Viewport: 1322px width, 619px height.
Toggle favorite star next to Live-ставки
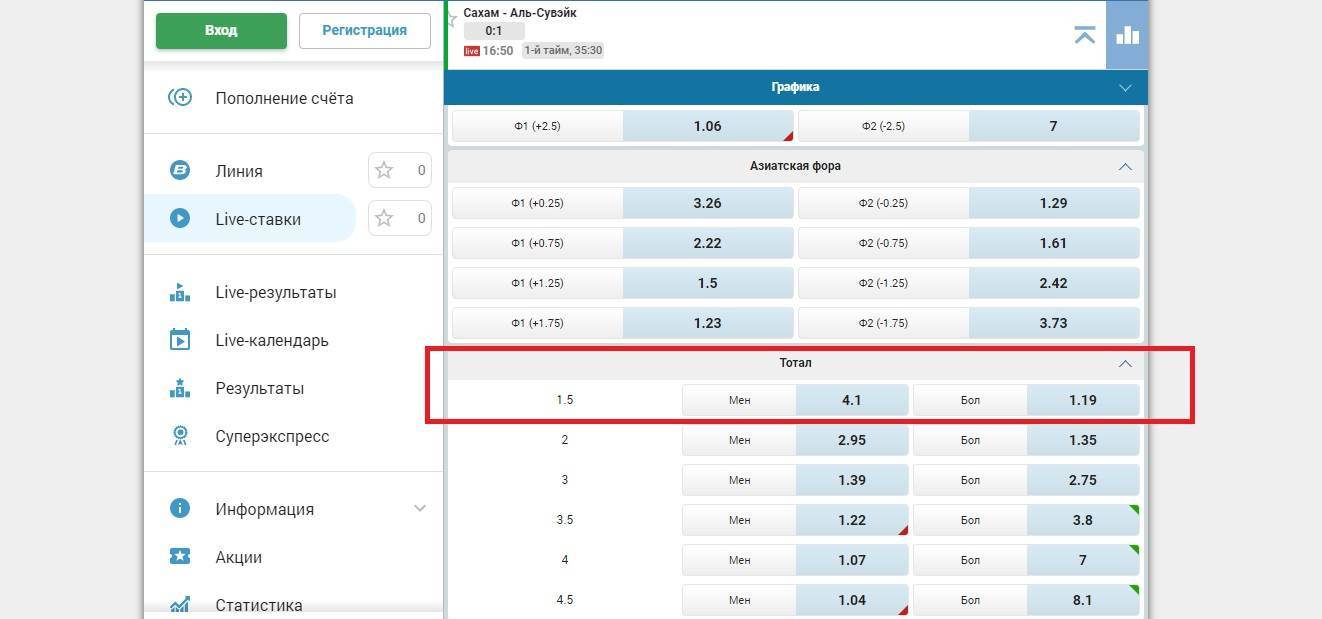384,218
